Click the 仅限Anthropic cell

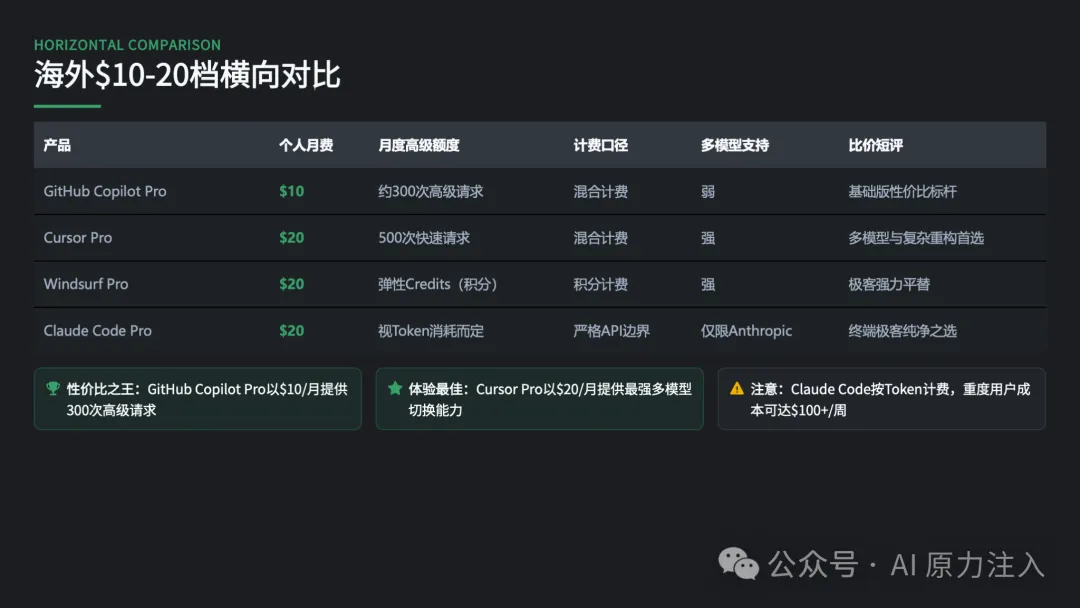[746, 331]
